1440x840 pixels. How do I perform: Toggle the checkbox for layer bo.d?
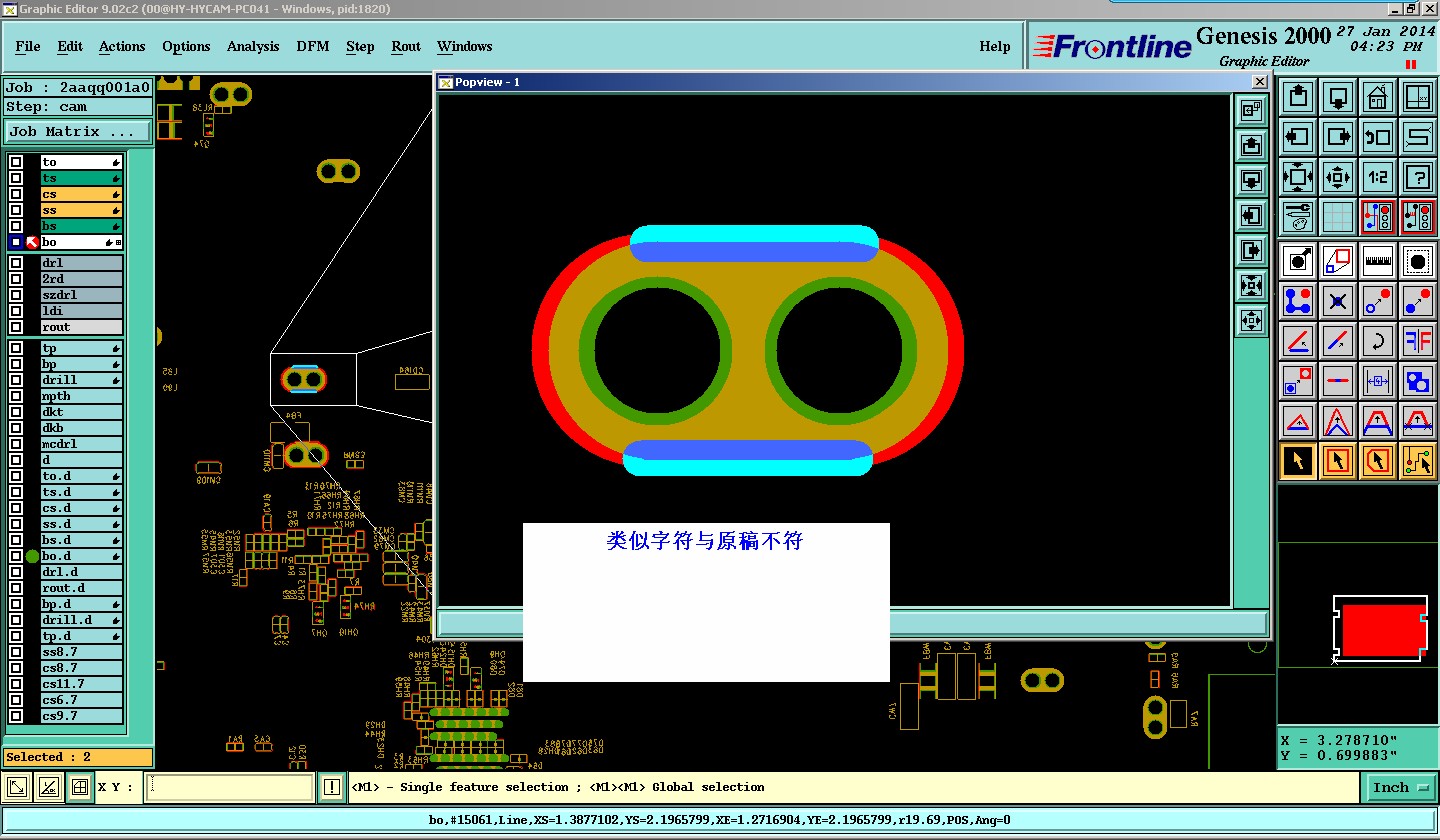16,556
